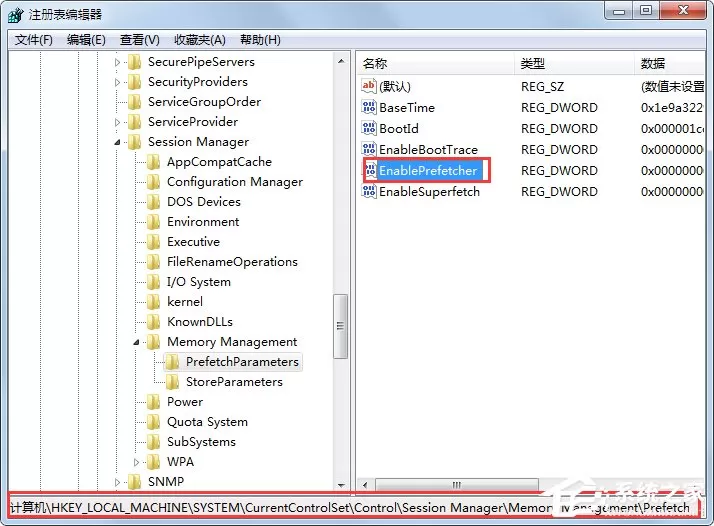The height and width of the screenshot is (526, 714).
Task: Select the BaseTime DWORD value icon
Action: coord(369,107)
